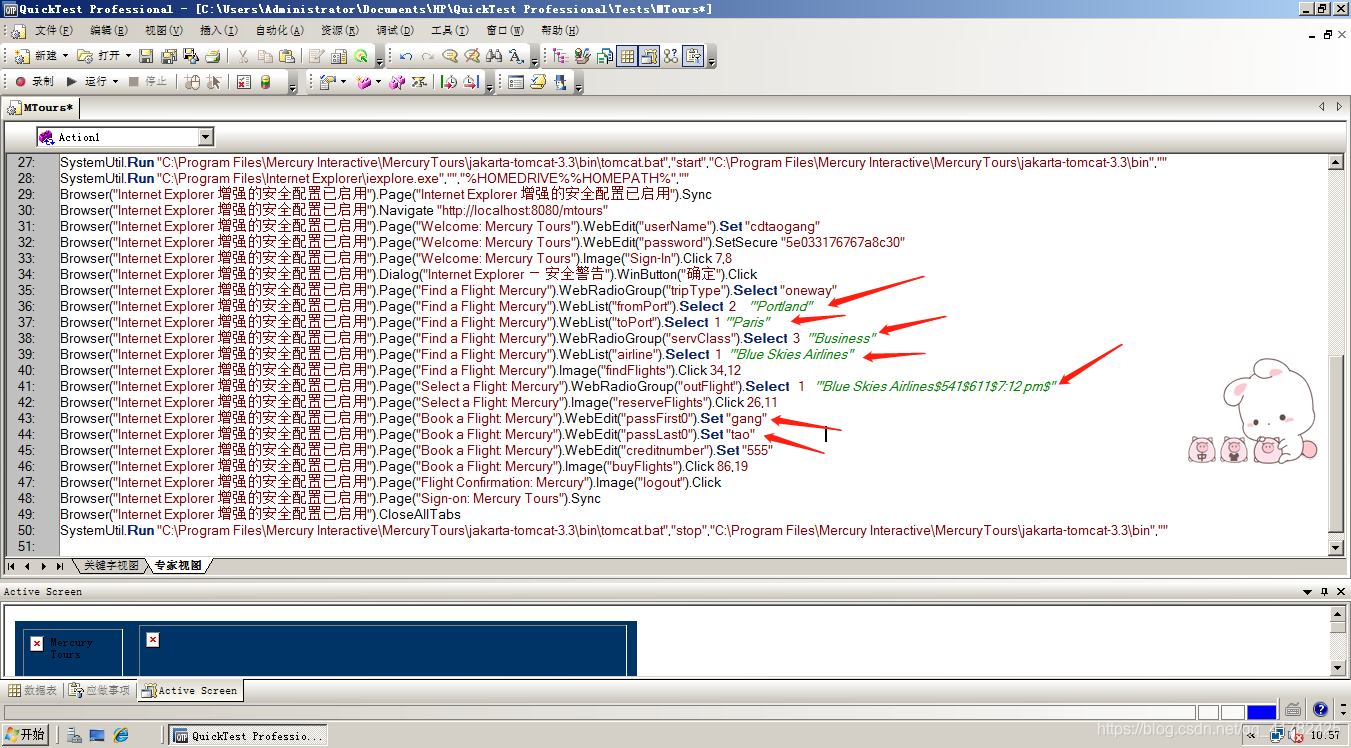Click the Step Generator purple icon
The width and height of the screenshot is (1351, 748).
click(397, 82)
